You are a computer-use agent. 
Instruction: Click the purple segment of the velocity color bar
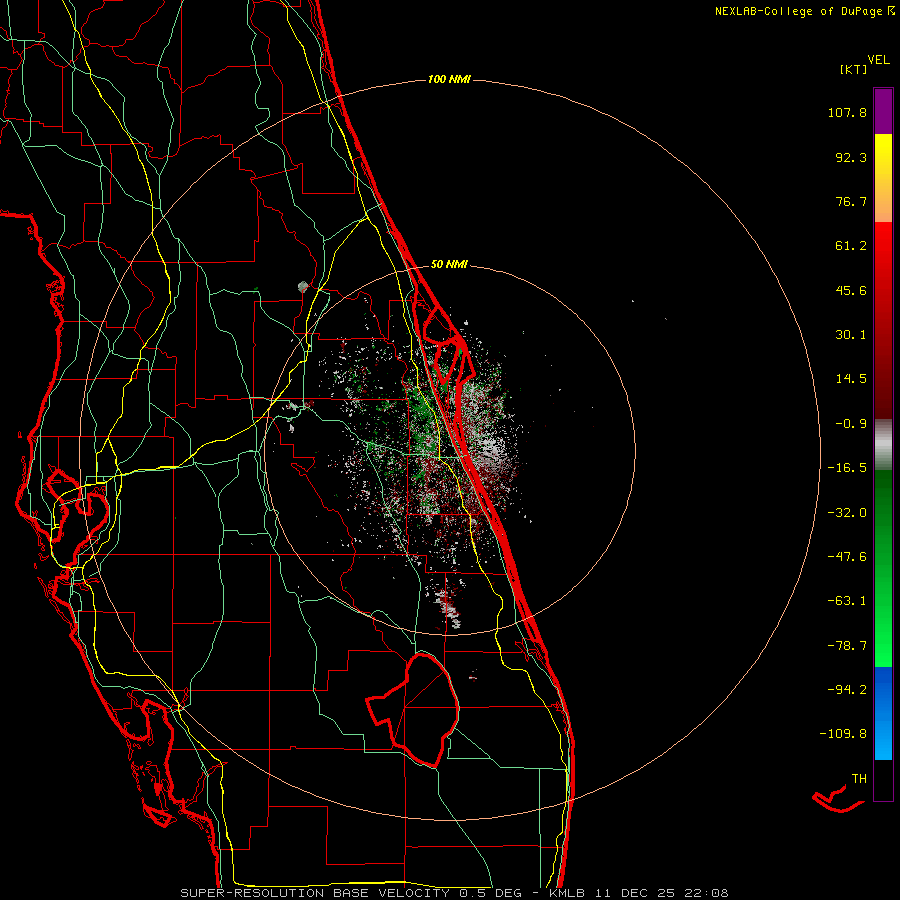883,111
